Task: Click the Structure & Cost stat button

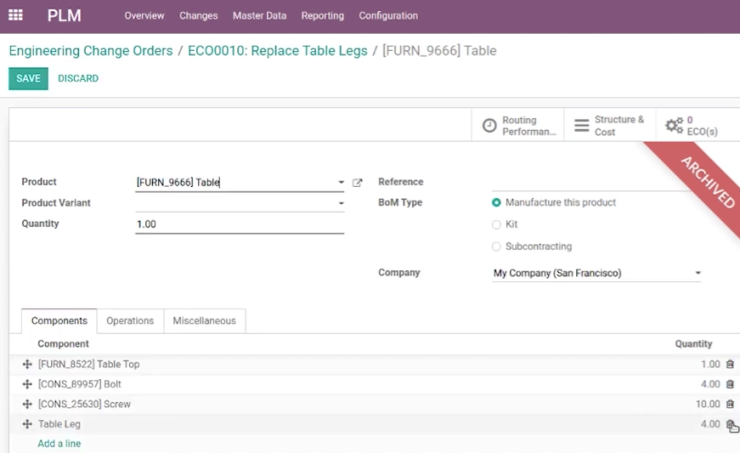Action: coord(610,126)
